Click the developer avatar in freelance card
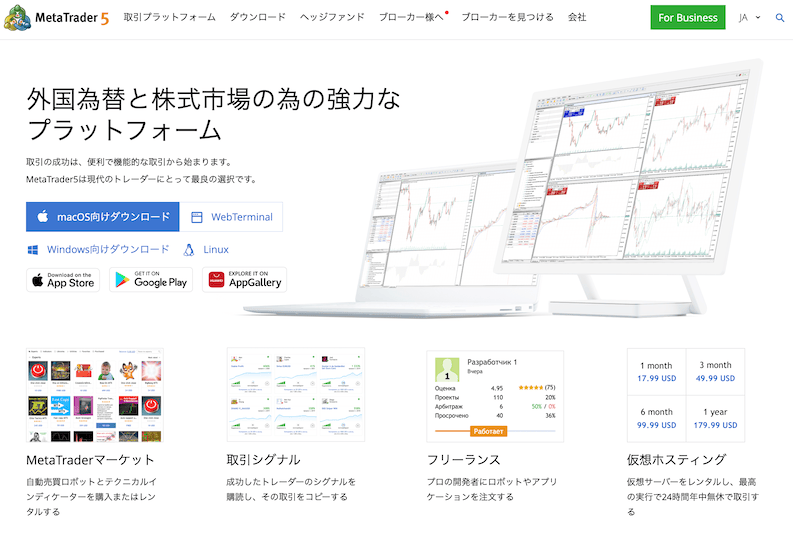The image size is (793, 538). tap(447, 370)
